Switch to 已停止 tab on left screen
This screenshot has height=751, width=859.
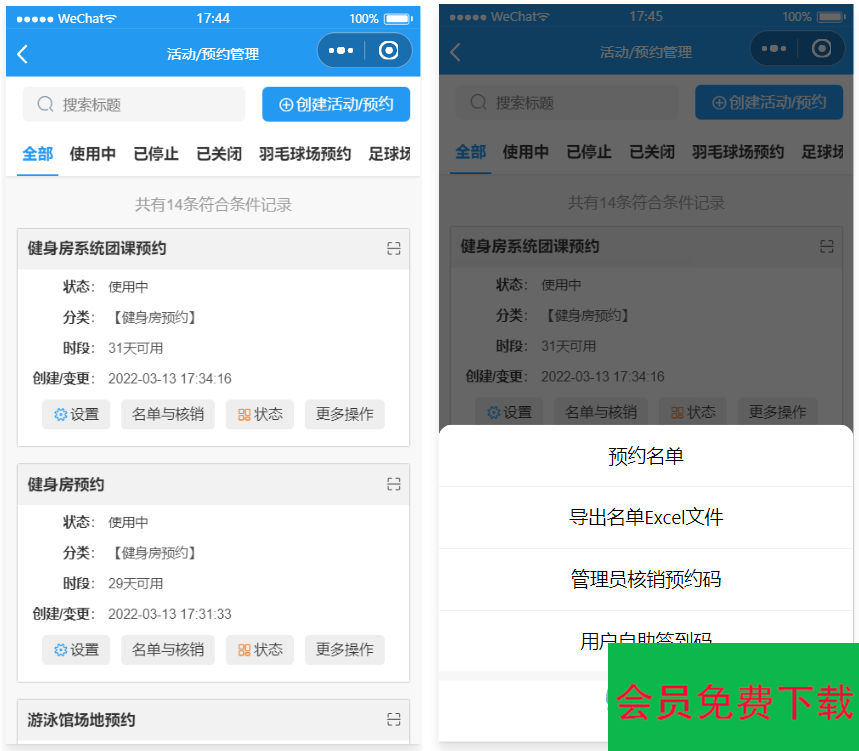[x=156, y=154]
